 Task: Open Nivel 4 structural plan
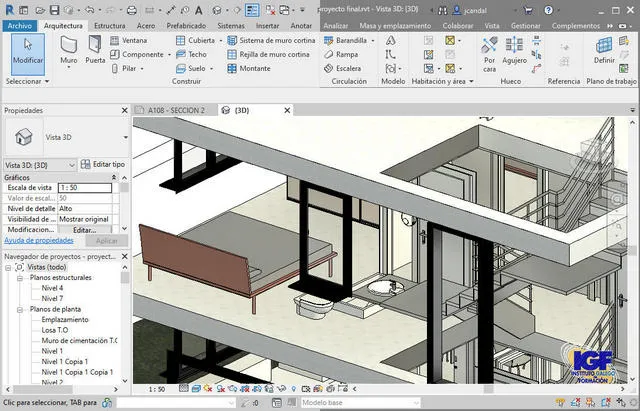[x=52, y=288]
